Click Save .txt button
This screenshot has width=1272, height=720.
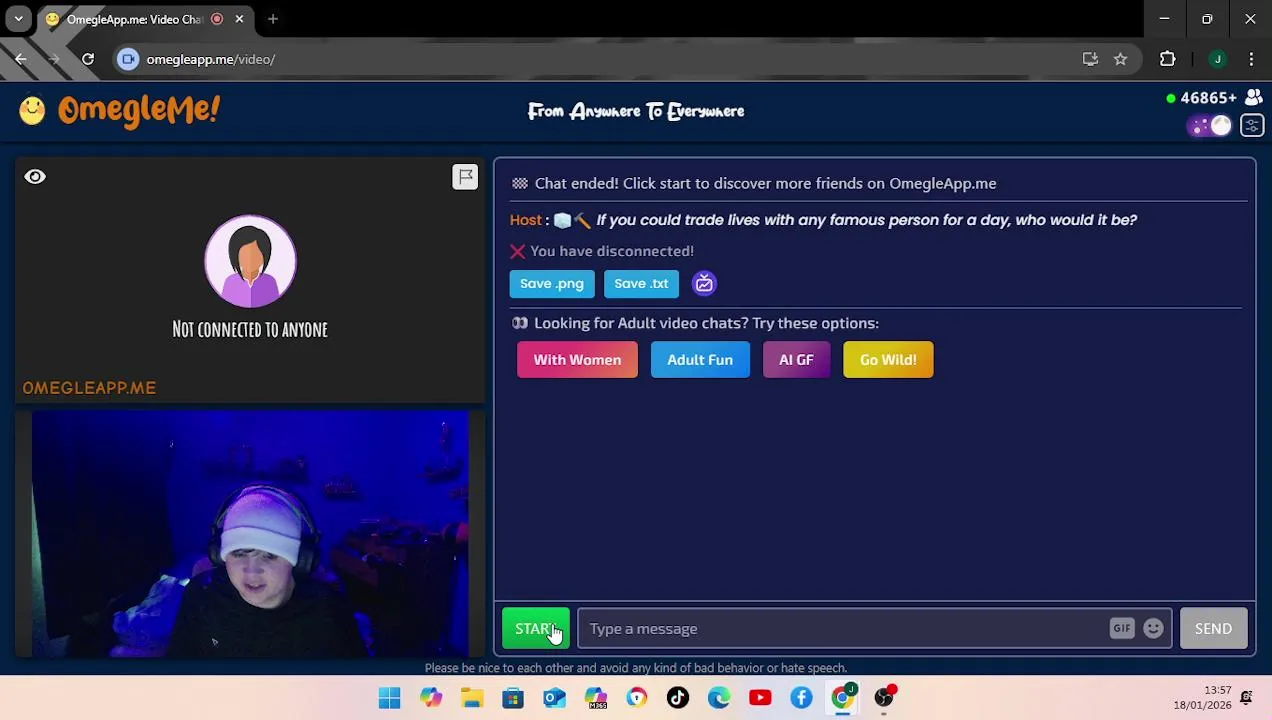[641, 284]
